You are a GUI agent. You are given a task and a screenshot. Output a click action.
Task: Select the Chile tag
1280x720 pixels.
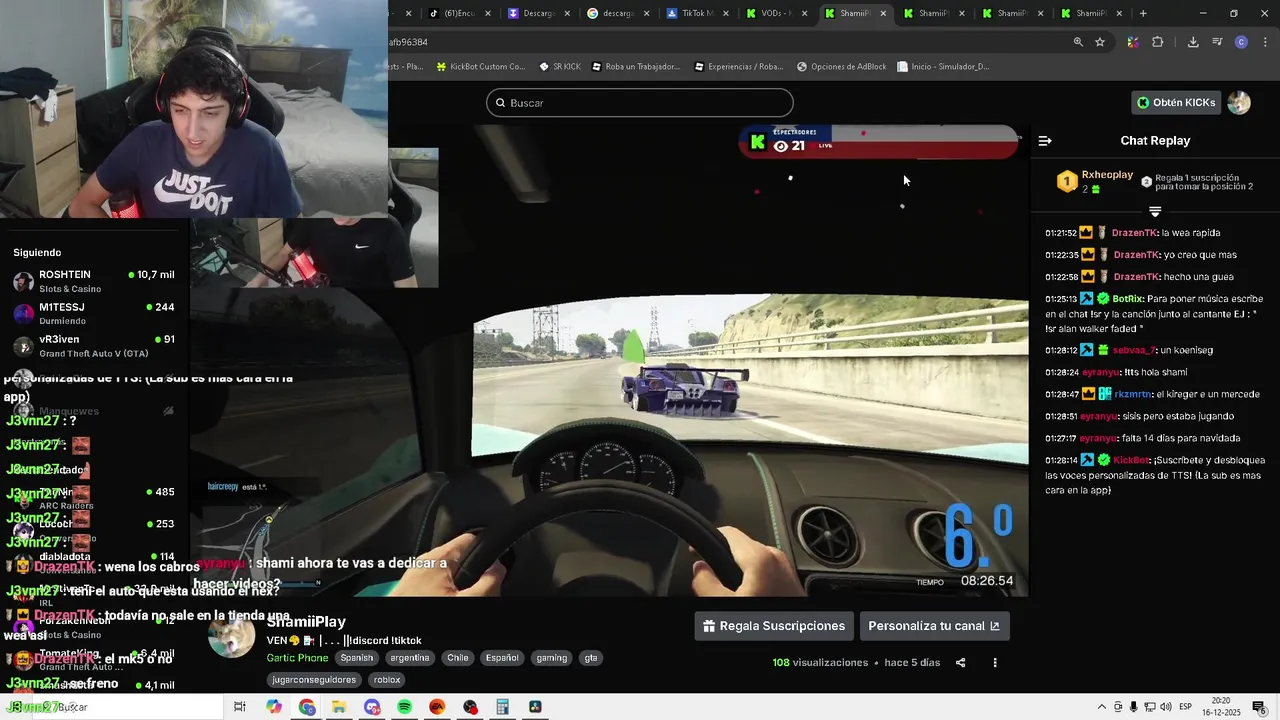458,658
